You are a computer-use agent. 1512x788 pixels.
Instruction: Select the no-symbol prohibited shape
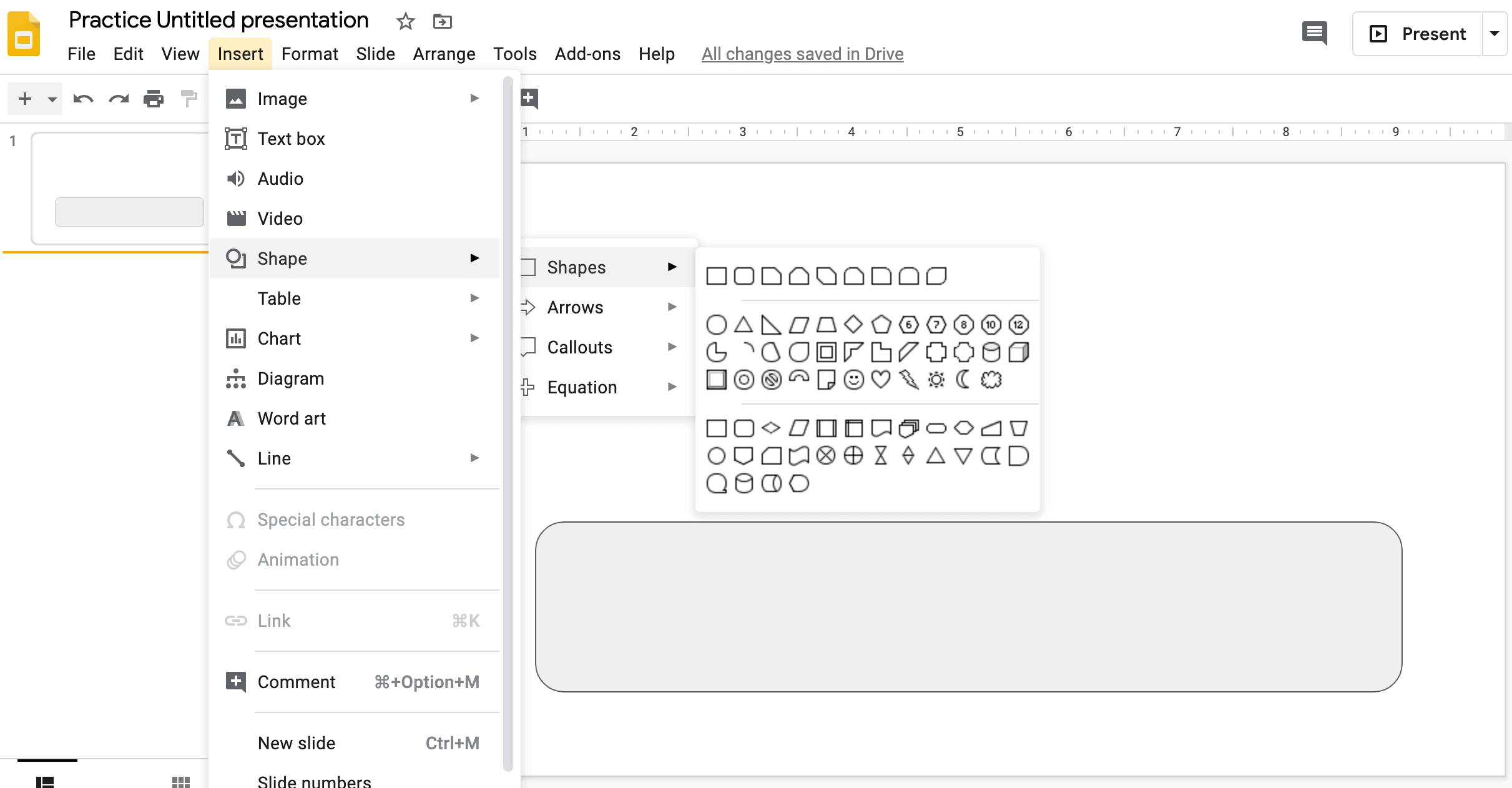point(771,380)
